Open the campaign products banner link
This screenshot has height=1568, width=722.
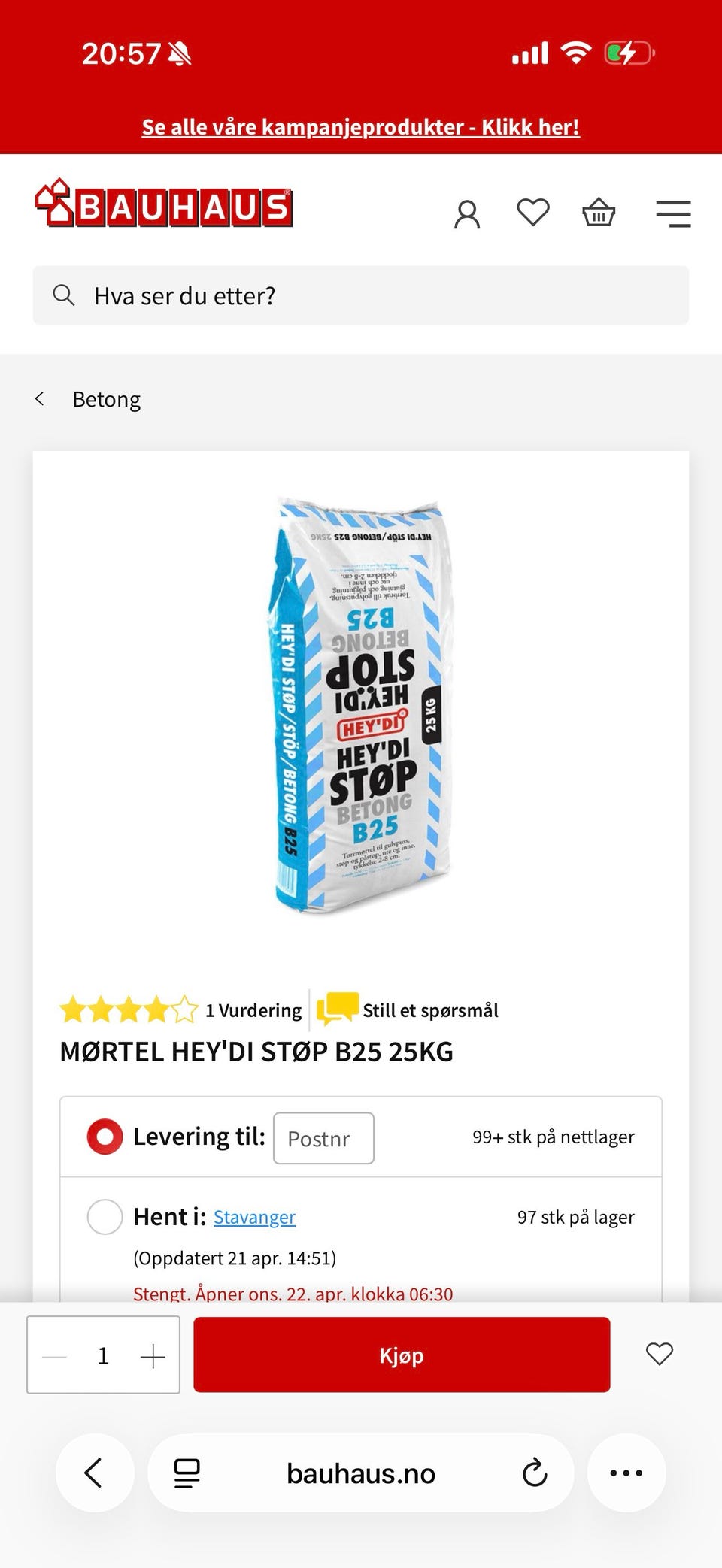click(x=361, y=127)
